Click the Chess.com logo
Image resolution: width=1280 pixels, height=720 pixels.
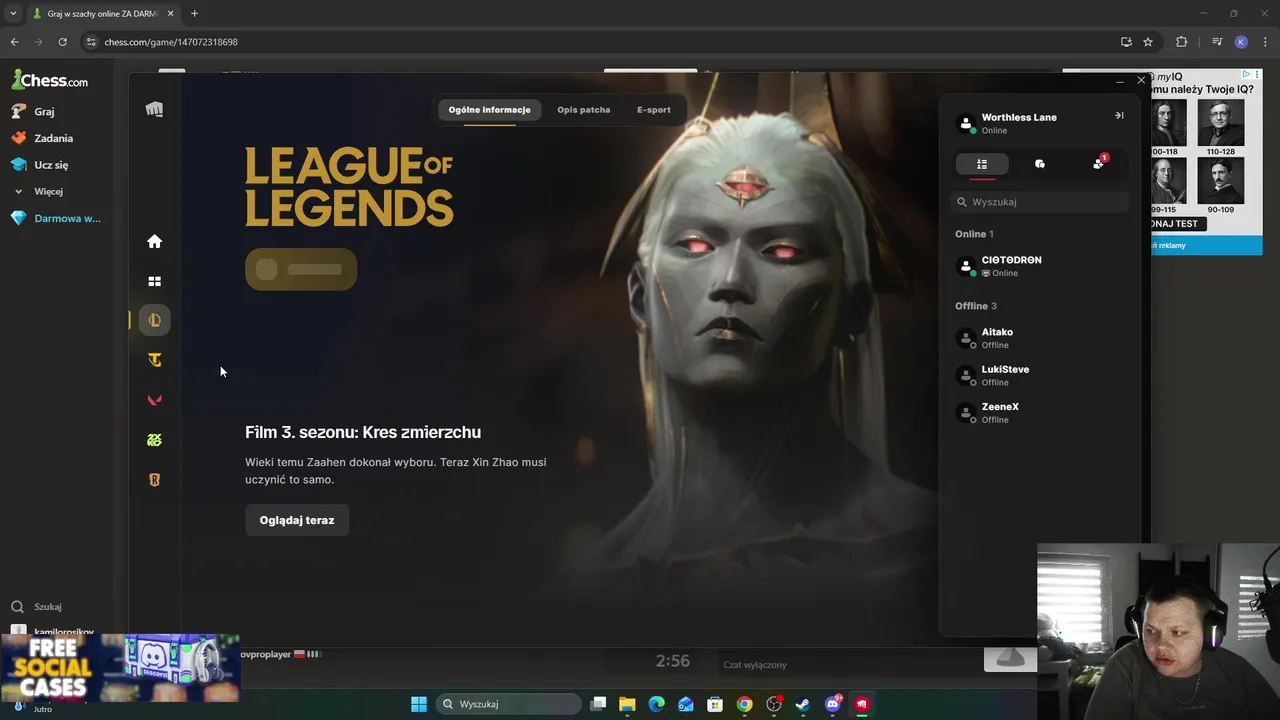click(50, 80)
